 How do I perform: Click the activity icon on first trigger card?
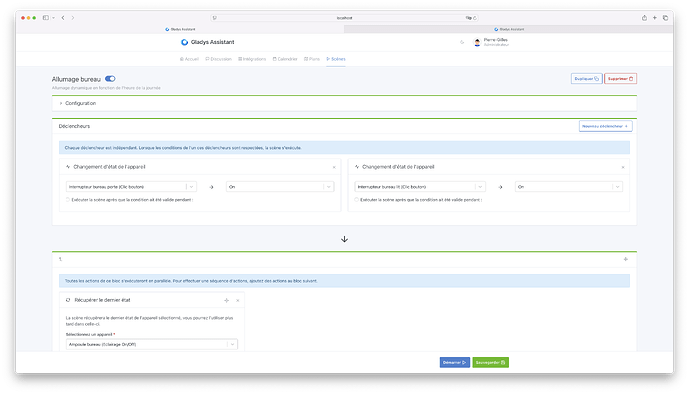click(x=68, y=167)
